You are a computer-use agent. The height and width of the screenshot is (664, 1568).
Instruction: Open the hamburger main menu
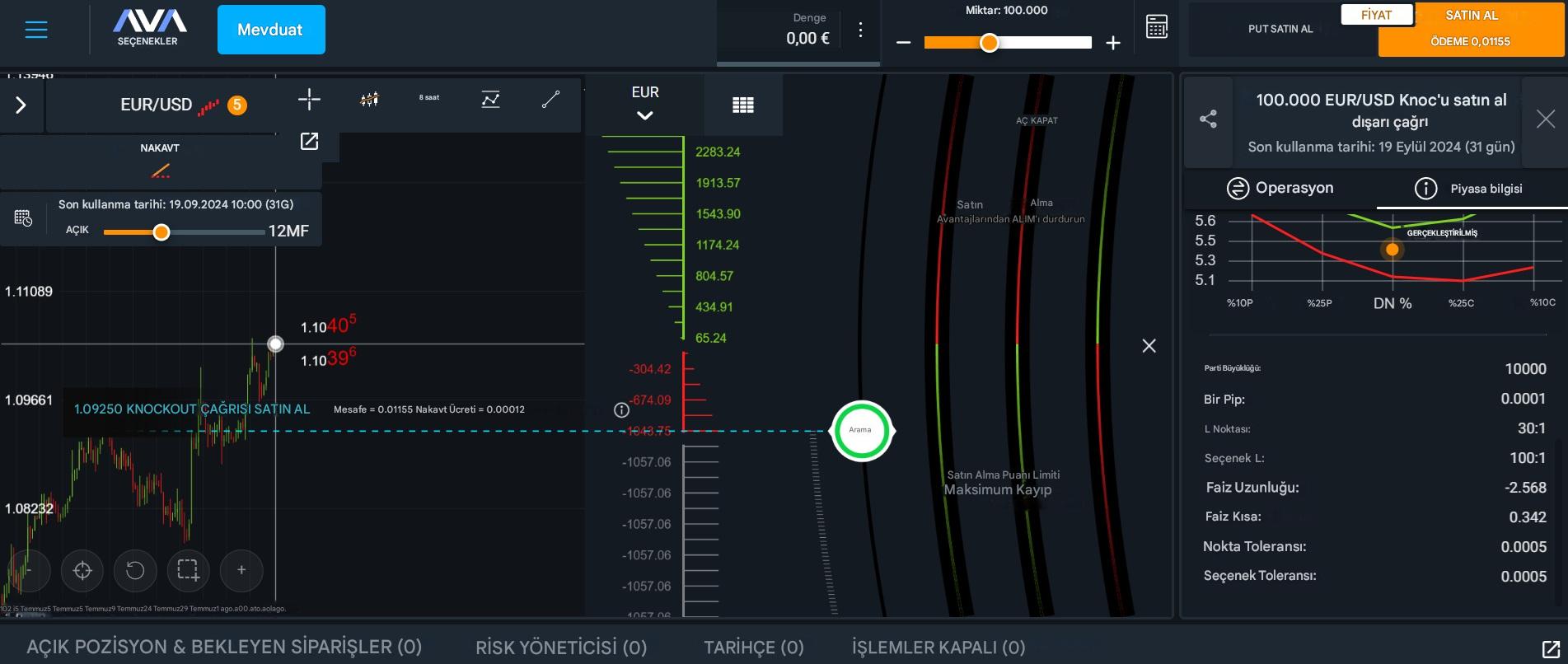(x=36, y=30)
